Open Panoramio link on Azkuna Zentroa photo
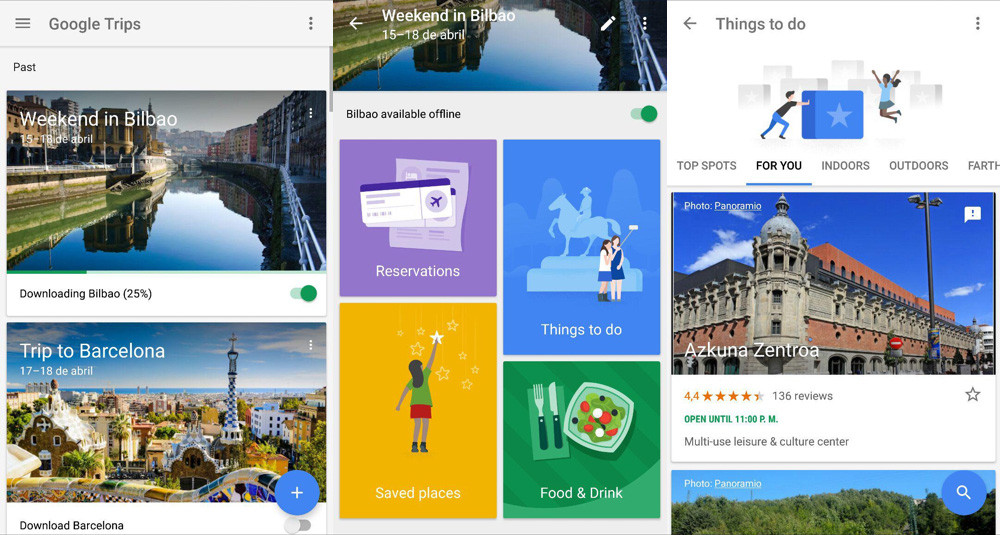 pos(738,206)
